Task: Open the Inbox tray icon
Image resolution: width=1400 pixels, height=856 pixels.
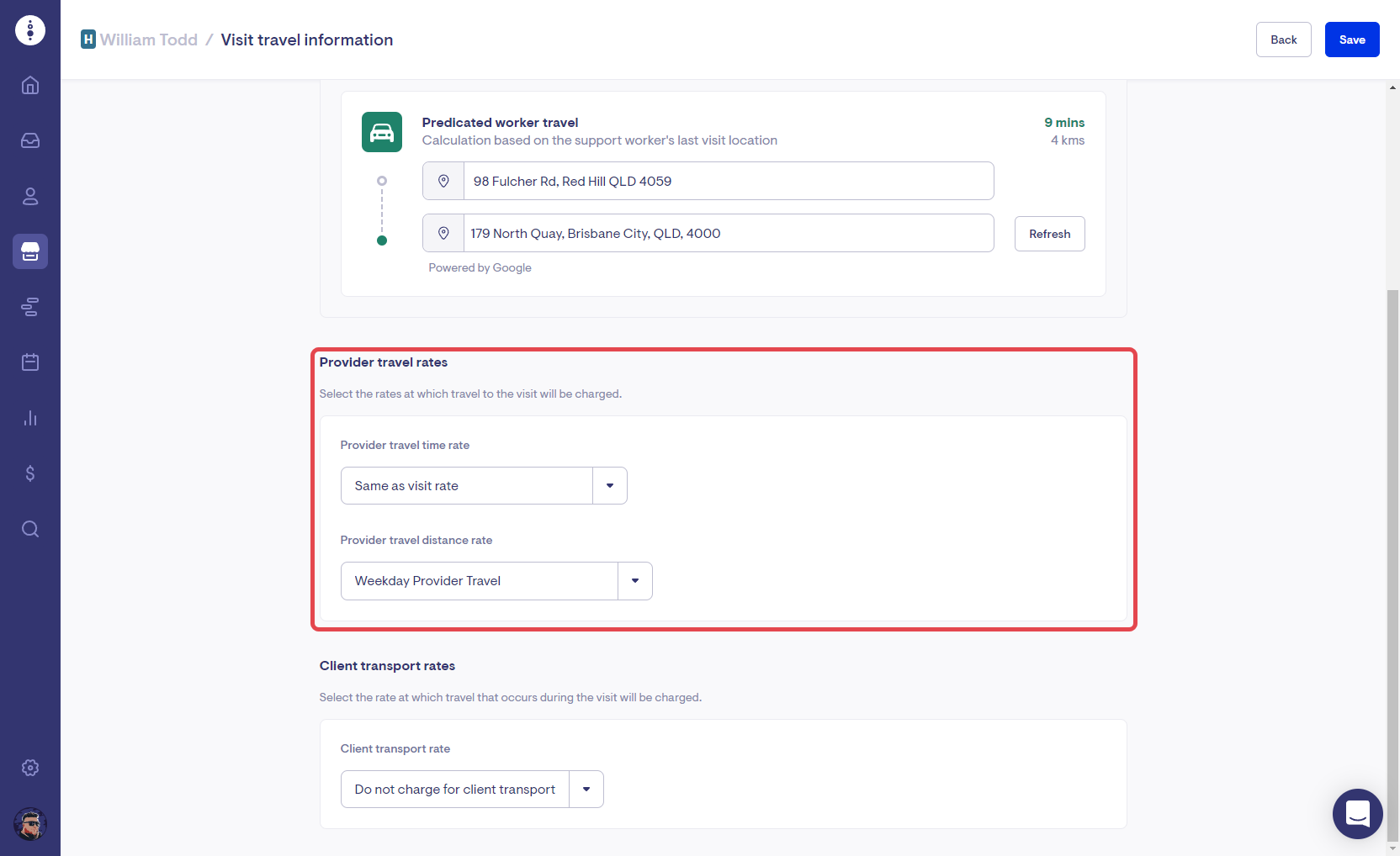Action: coord(30,140)
